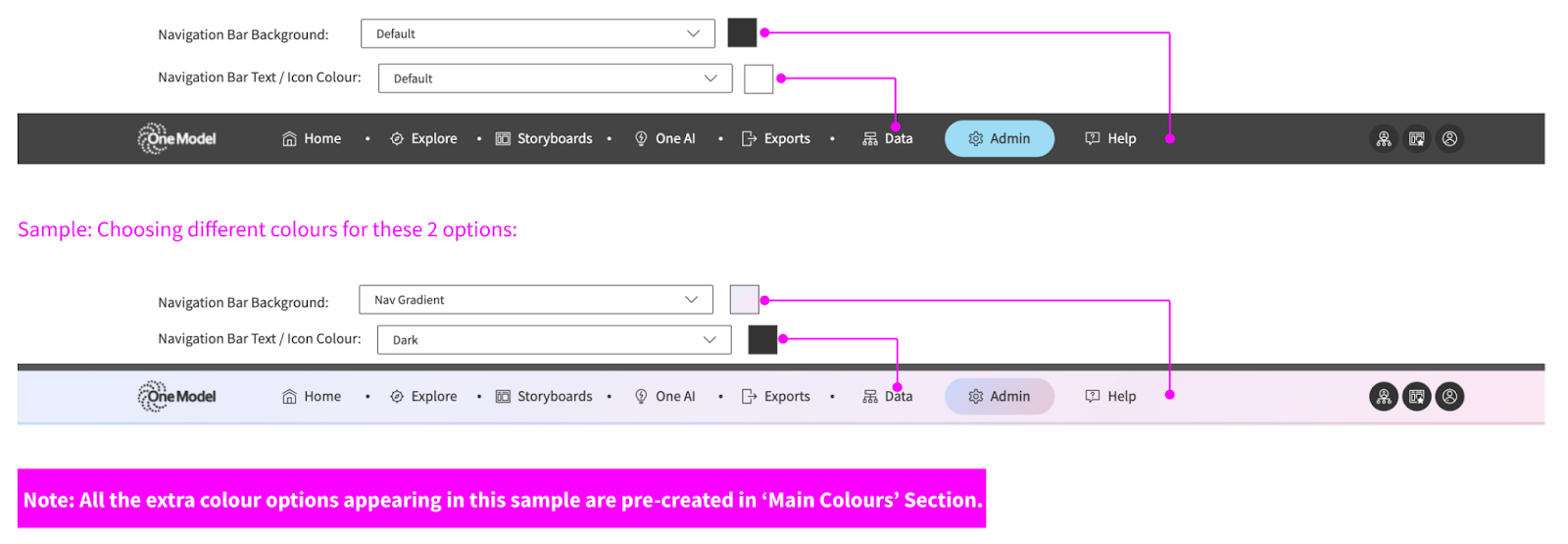Open Exports in the light gradient navigation bar
The image size is (1568, 544).
tap(776, 397)
